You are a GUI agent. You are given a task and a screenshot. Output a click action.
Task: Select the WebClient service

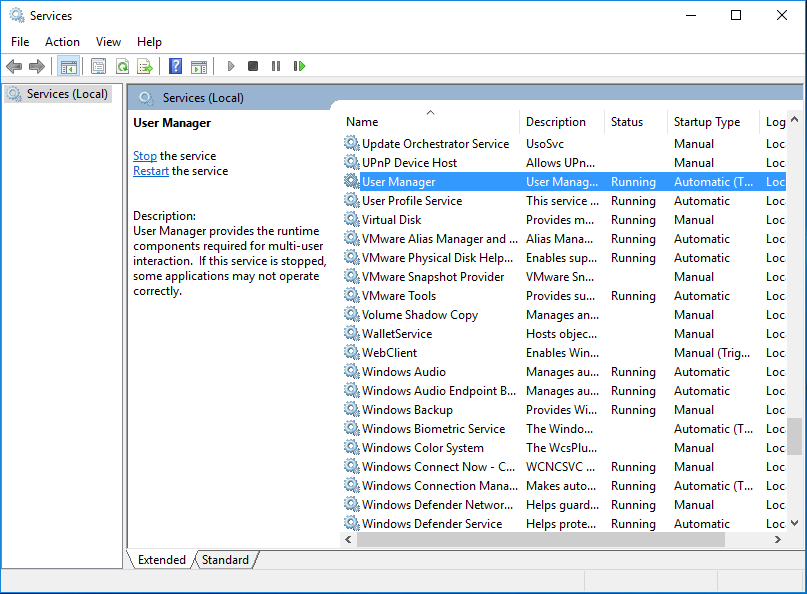point(564,353)
